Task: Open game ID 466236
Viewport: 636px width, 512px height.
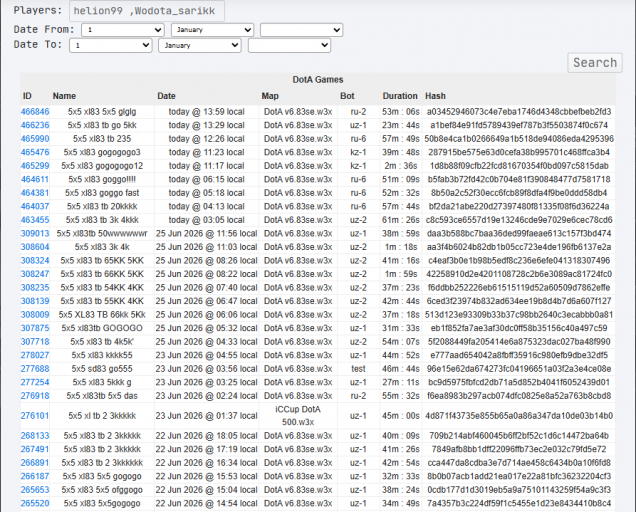Action: coord(35,125)
